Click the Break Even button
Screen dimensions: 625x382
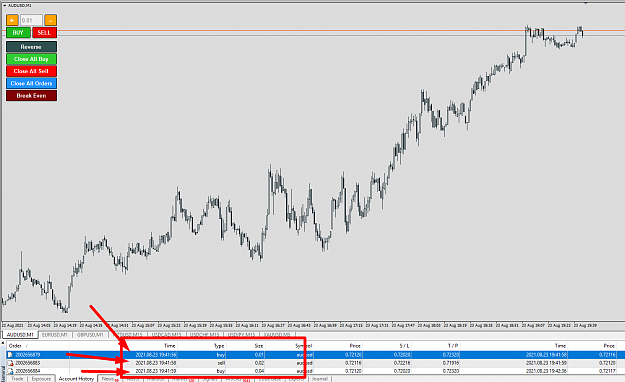point(31,96)
